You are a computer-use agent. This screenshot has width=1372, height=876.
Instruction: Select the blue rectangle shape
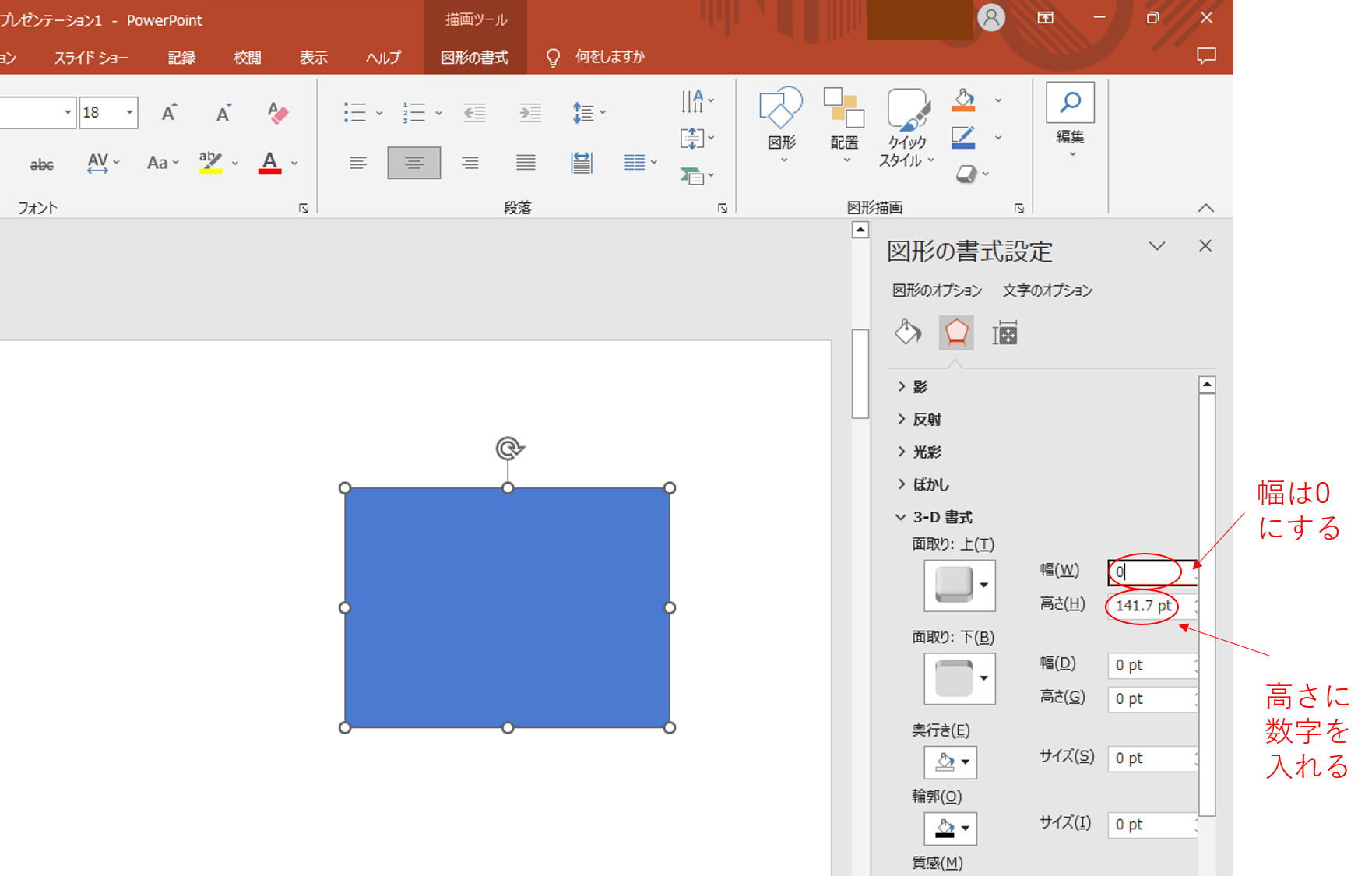click(x=508, y=607)
